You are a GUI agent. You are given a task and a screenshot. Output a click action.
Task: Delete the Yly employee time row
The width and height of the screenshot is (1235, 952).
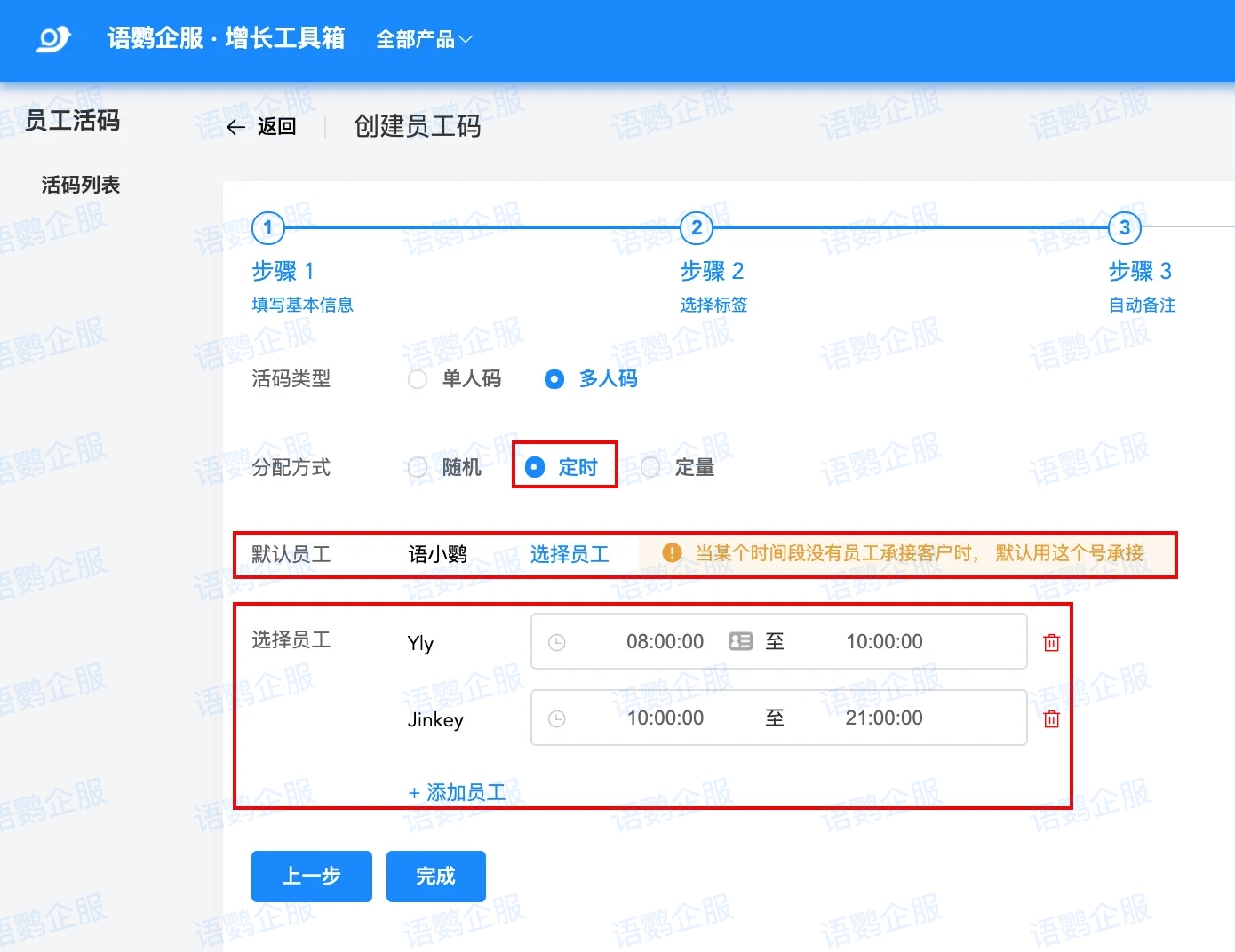coord(1051,642)
